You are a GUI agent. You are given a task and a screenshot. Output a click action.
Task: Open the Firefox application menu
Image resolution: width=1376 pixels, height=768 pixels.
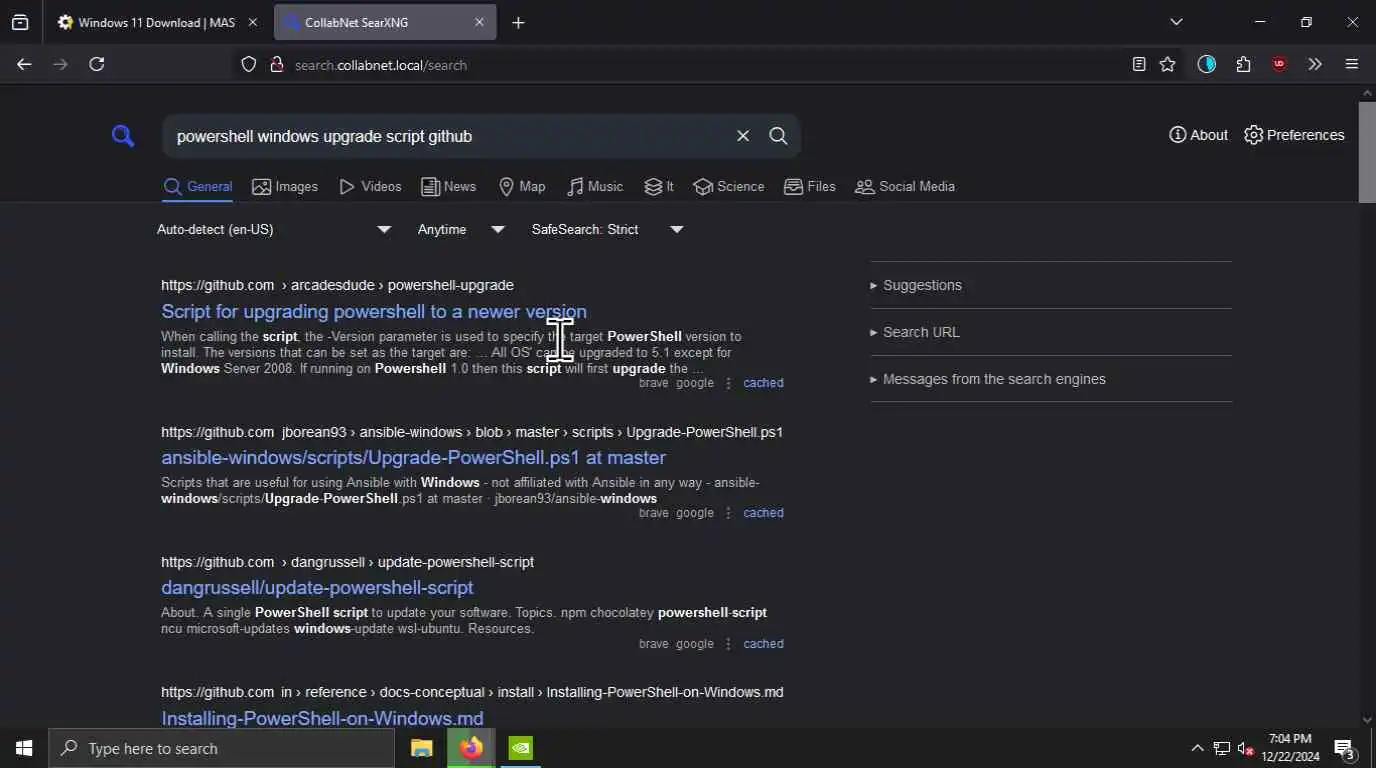pos(1352,65)
